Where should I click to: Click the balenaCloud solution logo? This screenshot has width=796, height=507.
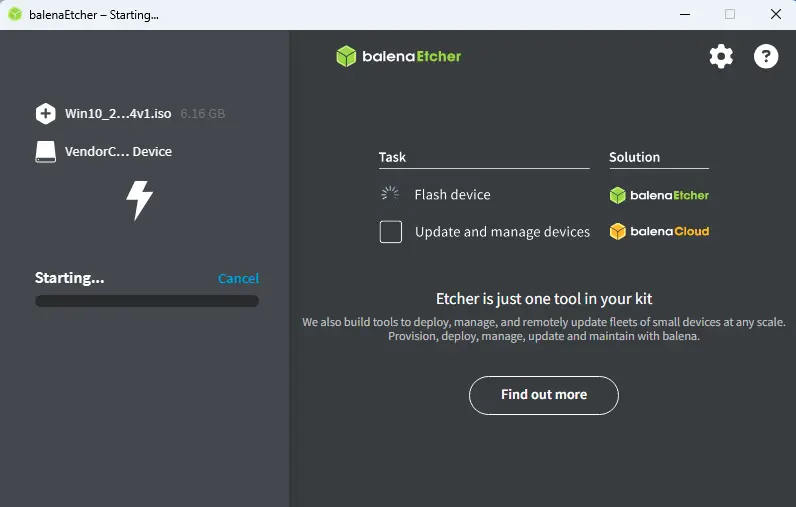(659, 231)
